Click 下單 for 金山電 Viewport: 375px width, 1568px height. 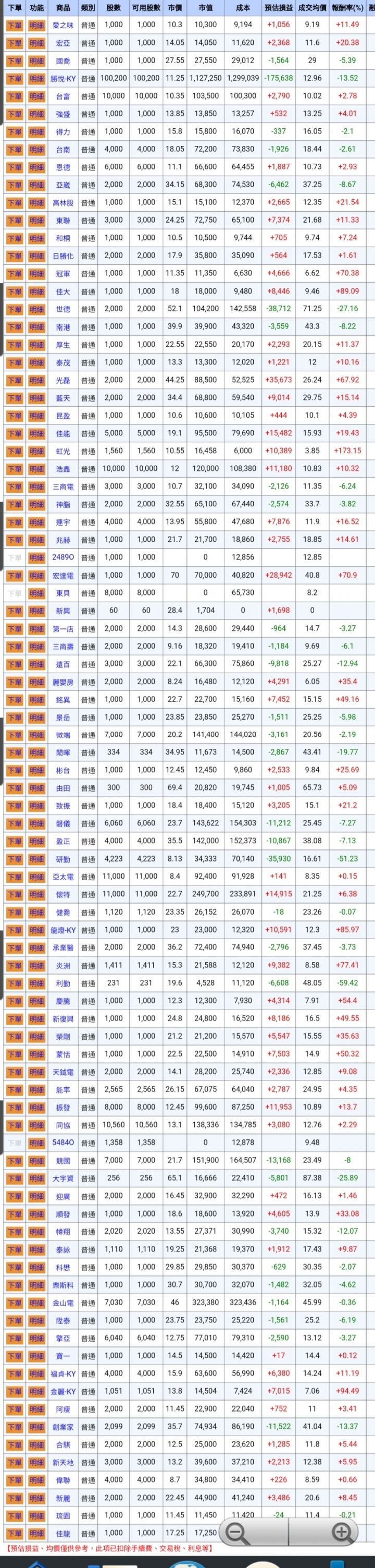click(x=14, y=1303)
